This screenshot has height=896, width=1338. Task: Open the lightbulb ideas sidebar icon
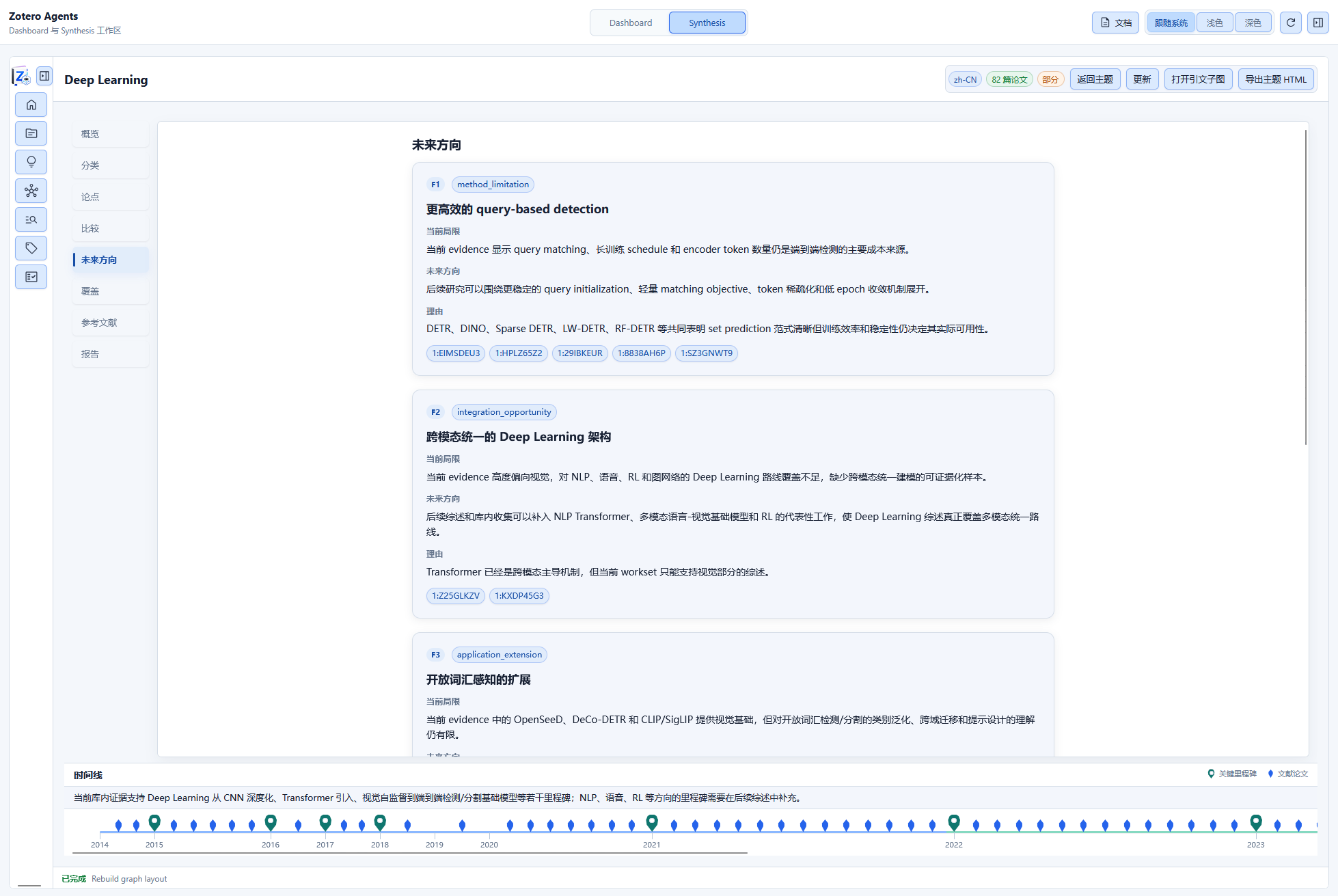pyautogui.click(x=31, y=162)
